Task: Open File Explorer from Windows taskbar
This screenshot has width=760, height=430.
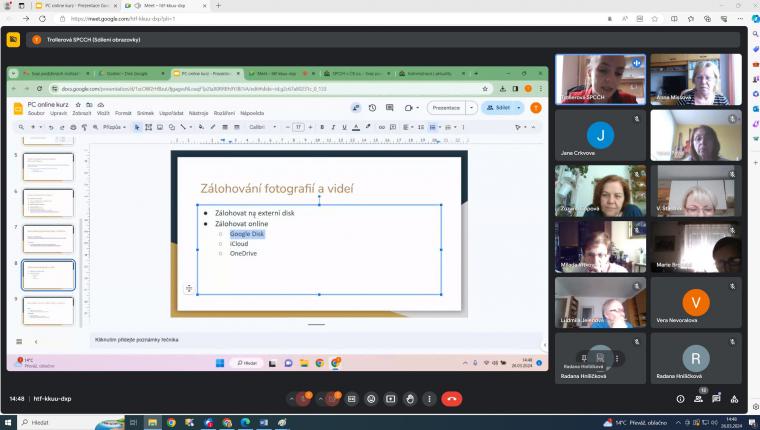Action: tap(152, 423)
